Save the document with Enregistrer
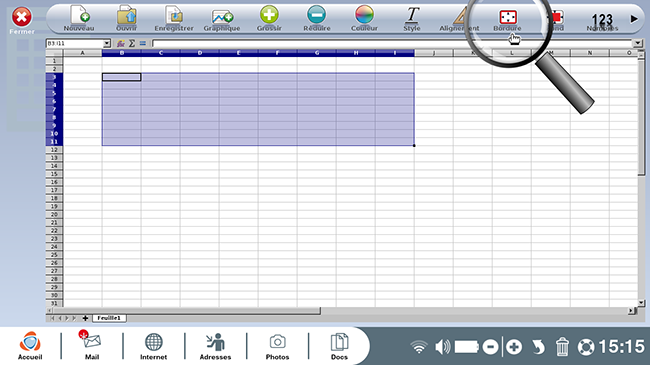650x365 pixels. tap(174, 18)
